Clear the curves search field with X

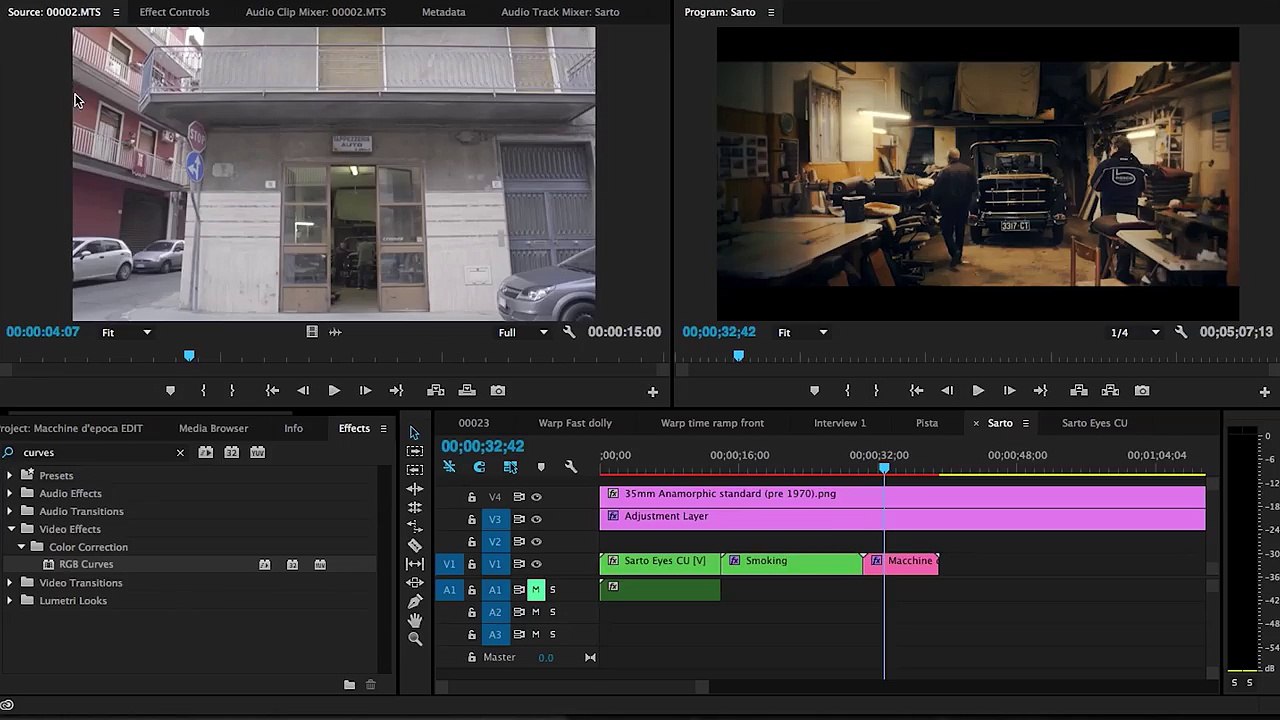[x=180, y=453]
